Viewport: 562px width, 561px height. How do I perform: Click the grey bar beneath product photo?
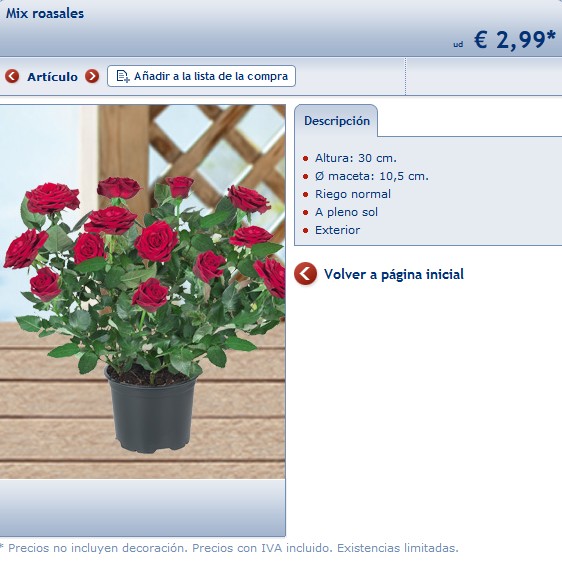coord(143,507)
